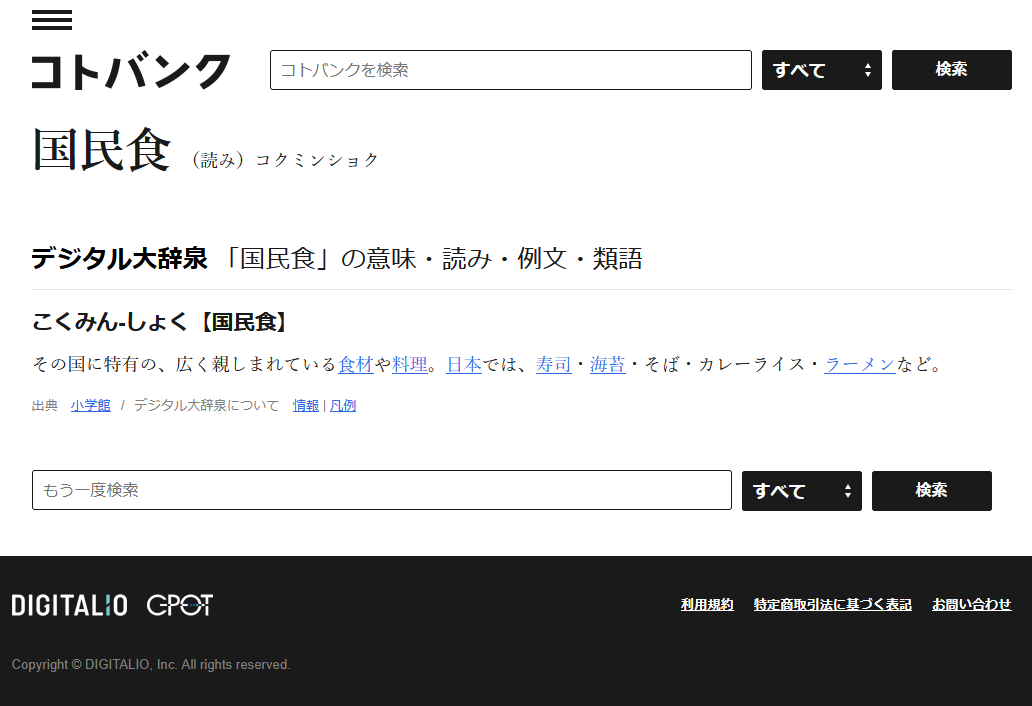Open the 凡例 link

coord(343,406)
